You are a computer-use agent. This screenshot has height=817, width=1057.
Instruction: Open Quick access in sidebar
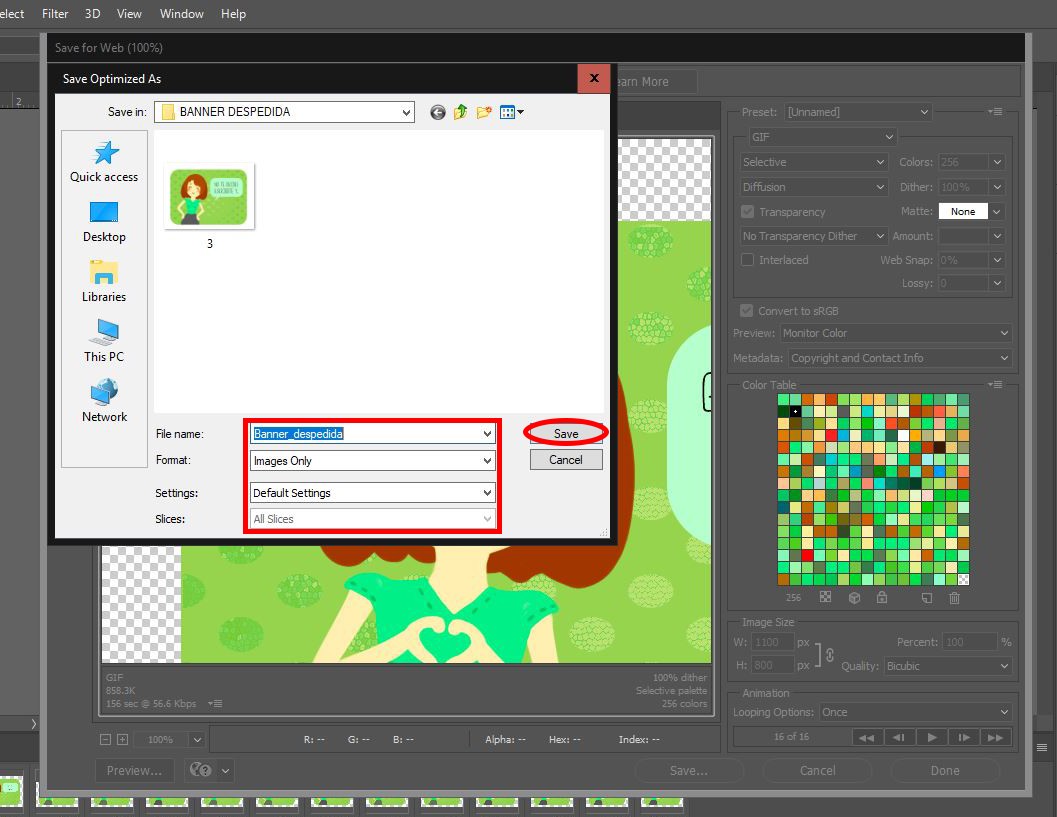tap(104, 162)
